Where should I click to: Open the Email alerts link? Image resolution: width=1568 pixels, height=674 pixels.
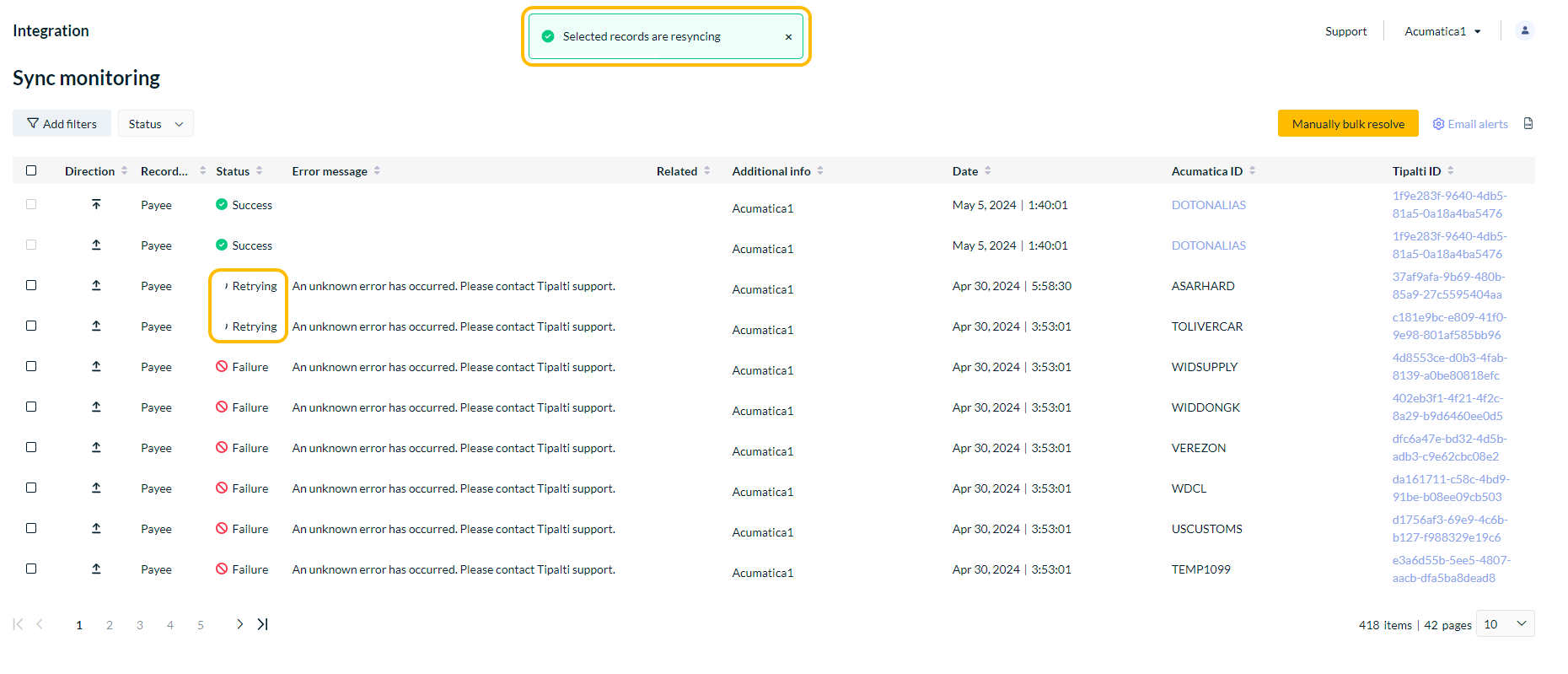1470,124
